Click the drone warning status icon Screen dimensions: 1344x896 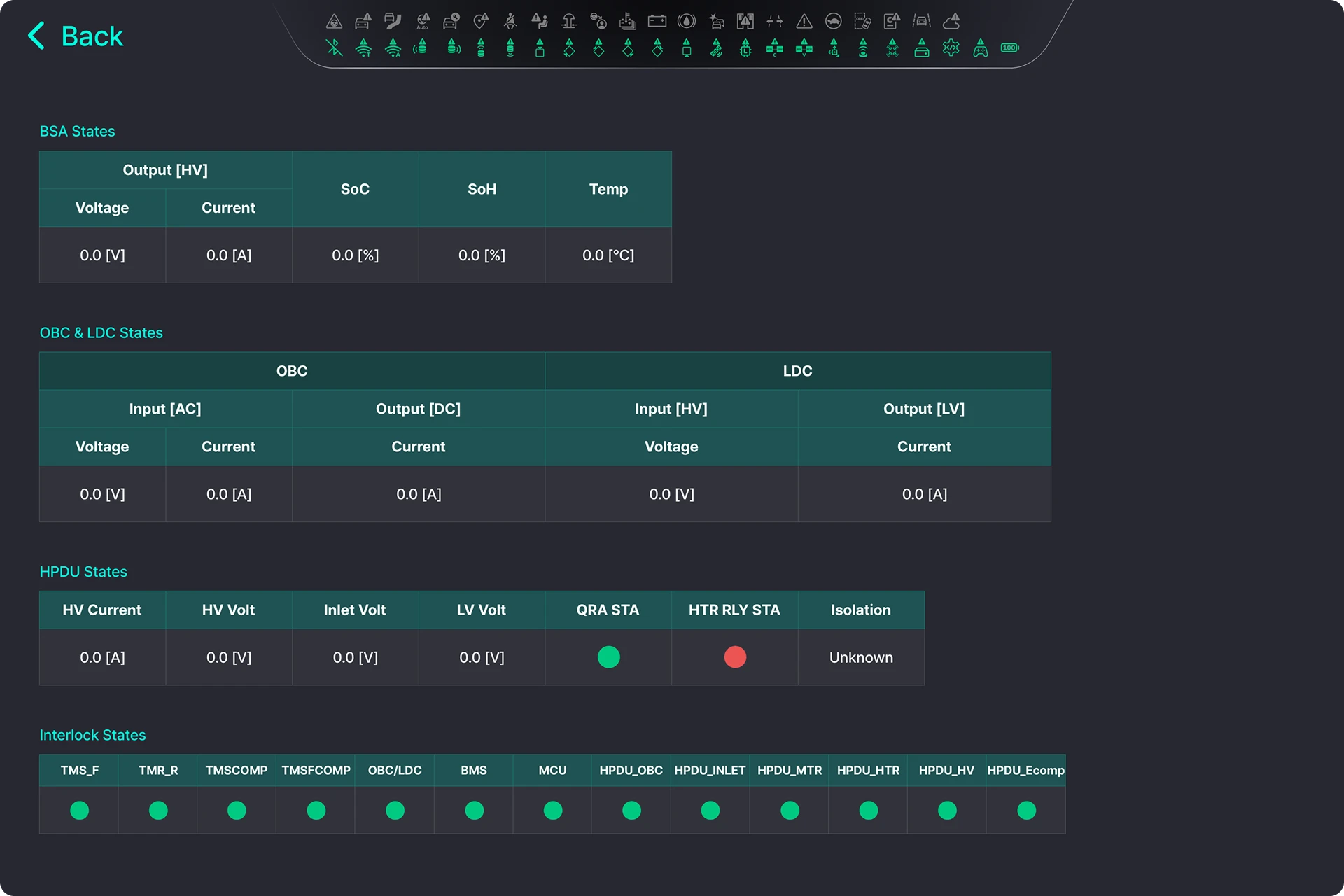pyautogui.click(x=892, y=48)
